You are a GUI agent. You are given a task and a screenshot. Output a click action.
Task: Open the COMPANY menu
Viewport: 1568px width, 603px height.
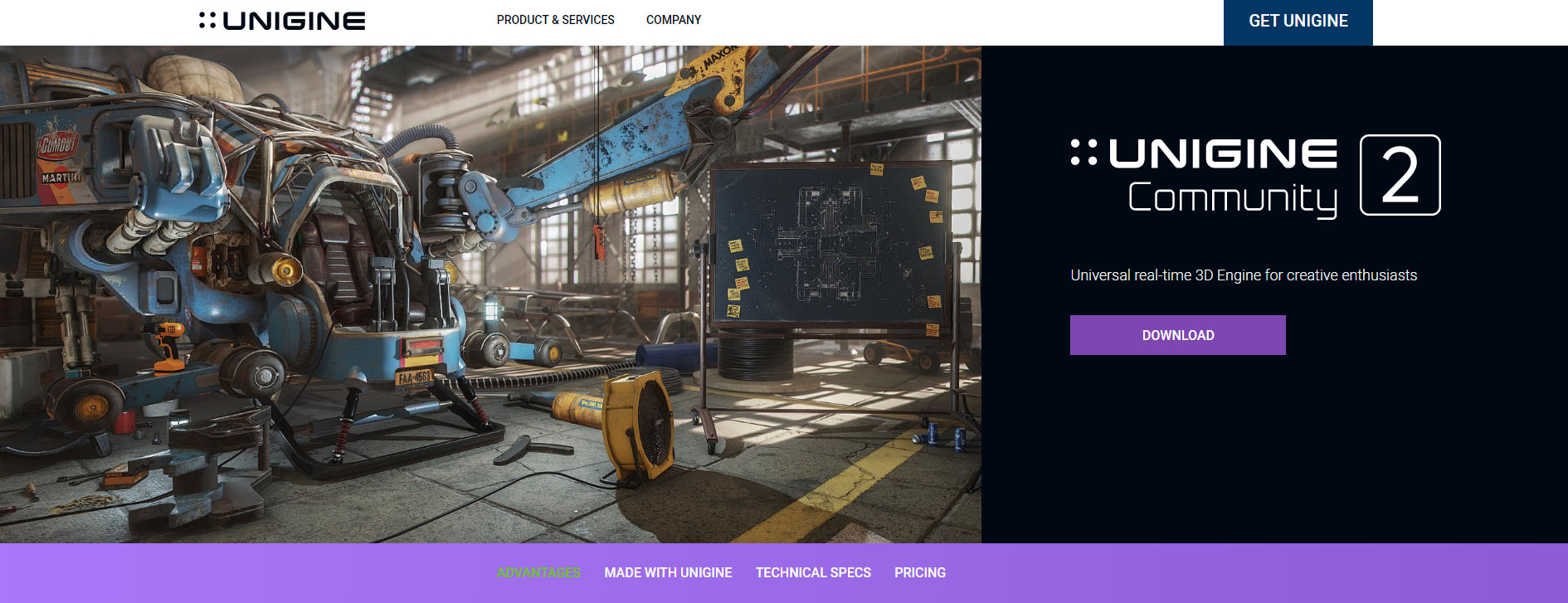click(x=673, y=20)
